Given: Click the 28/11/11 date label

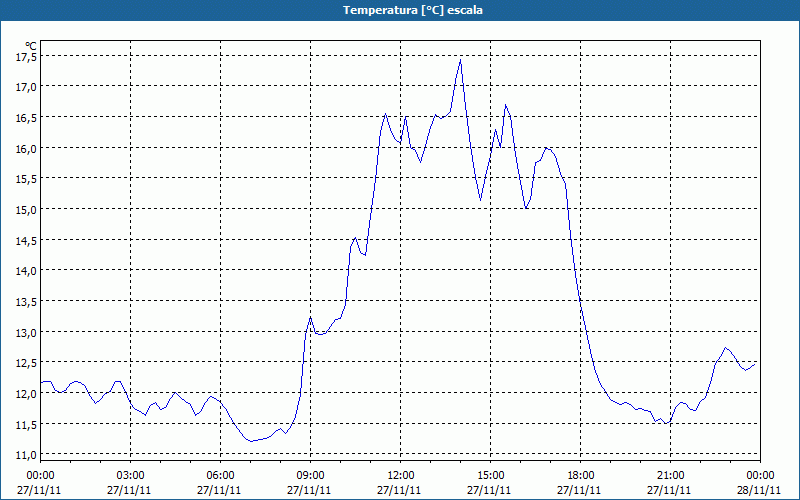Looking at the screenshot, I should tap(759, 490).
